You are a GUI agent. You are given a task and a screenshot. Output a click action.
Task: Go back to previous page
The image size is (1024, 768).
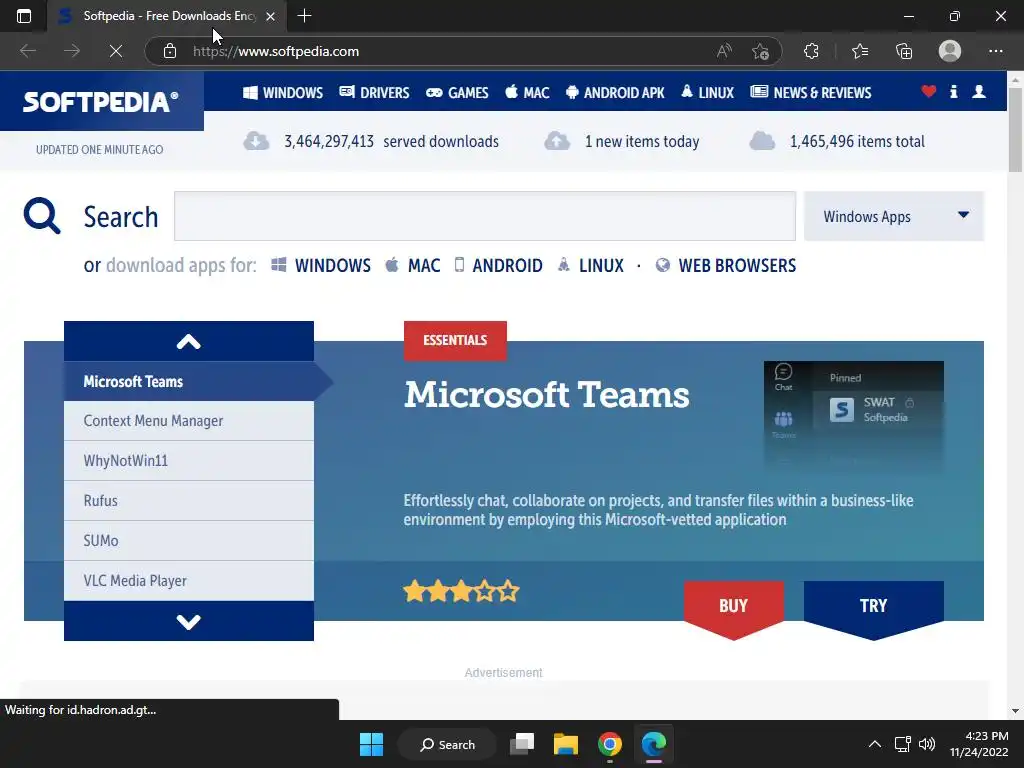click(x=28, y=51)
